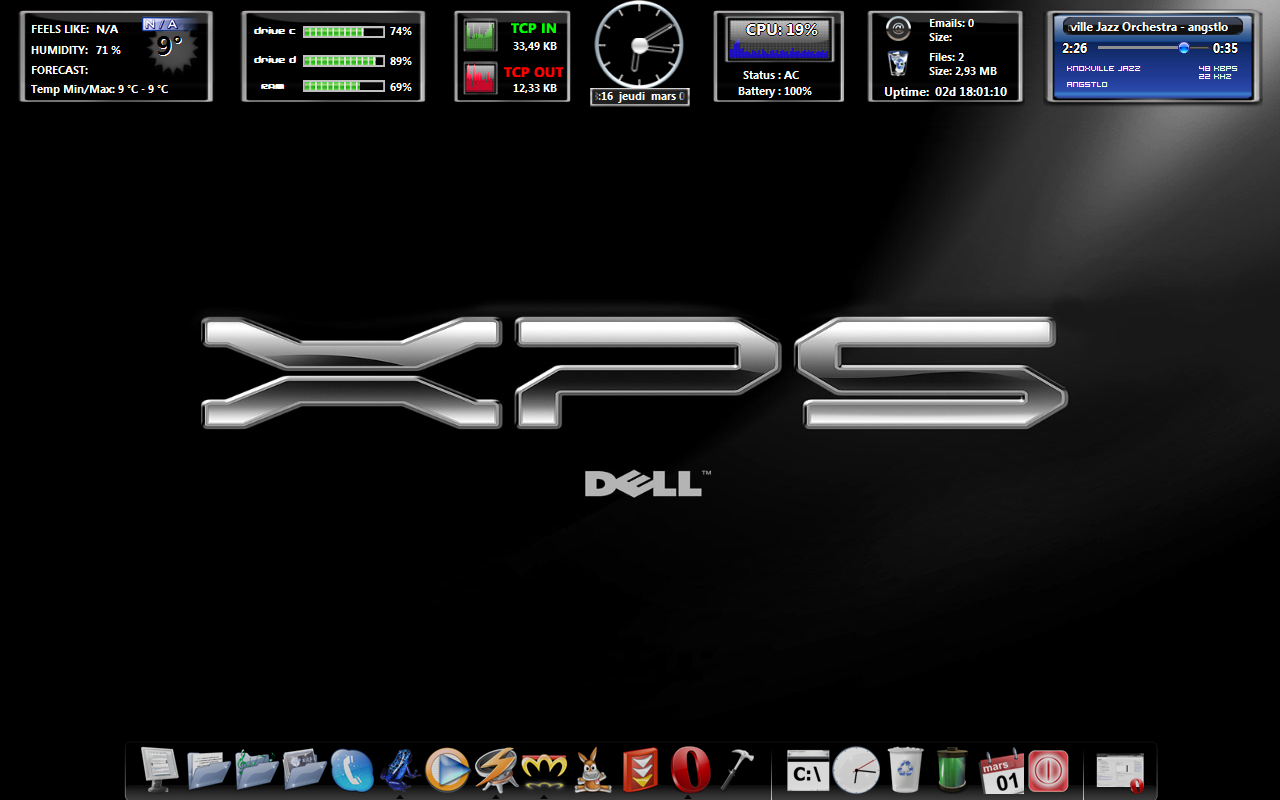Click the 'KNOXVILLE JAZZ' artist text
Viewport: 1280px width, 800px height.
click(1104, 68)
